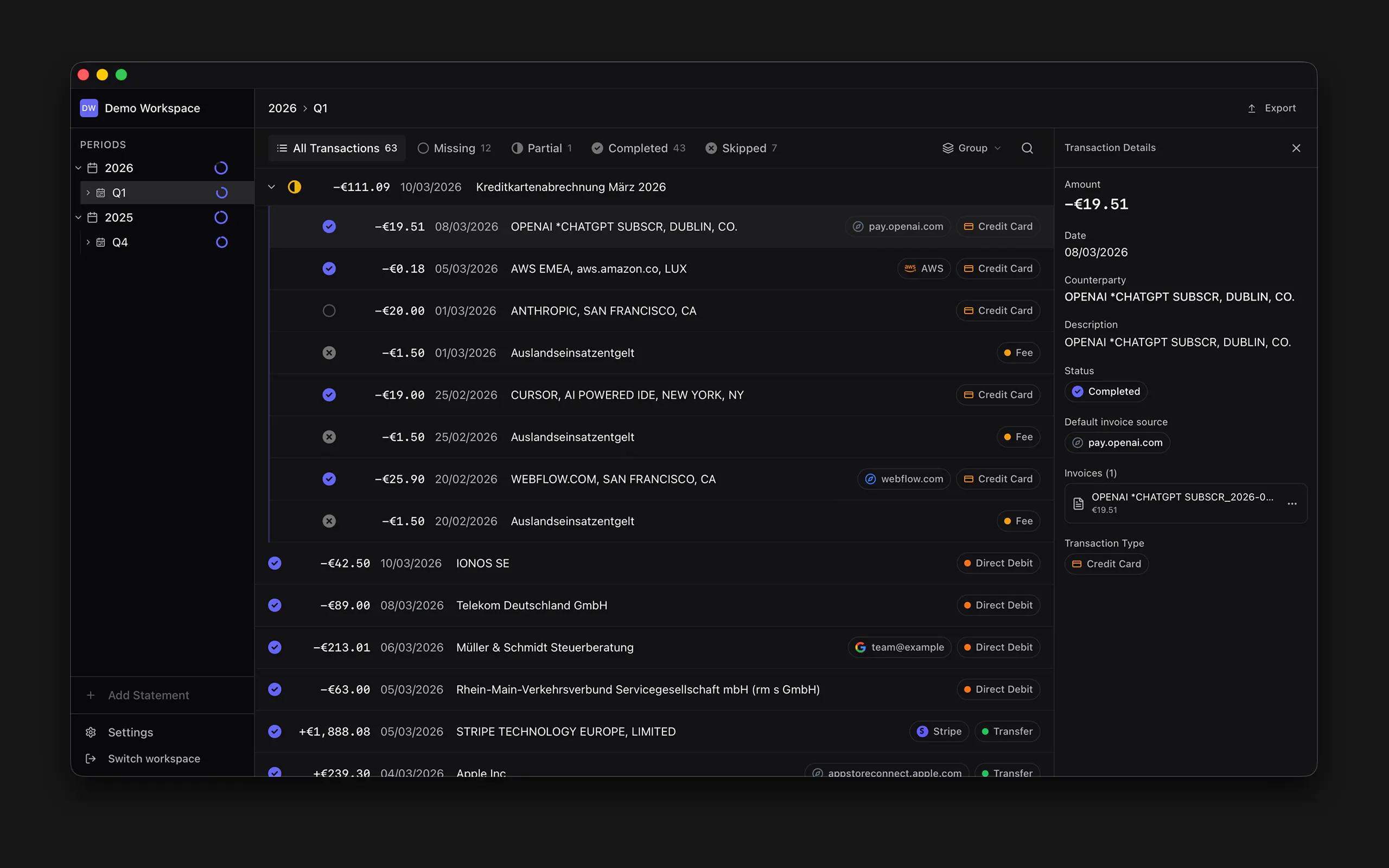Click the Settings gear icon
The image size is (1389, 868).
pos(91,732)
